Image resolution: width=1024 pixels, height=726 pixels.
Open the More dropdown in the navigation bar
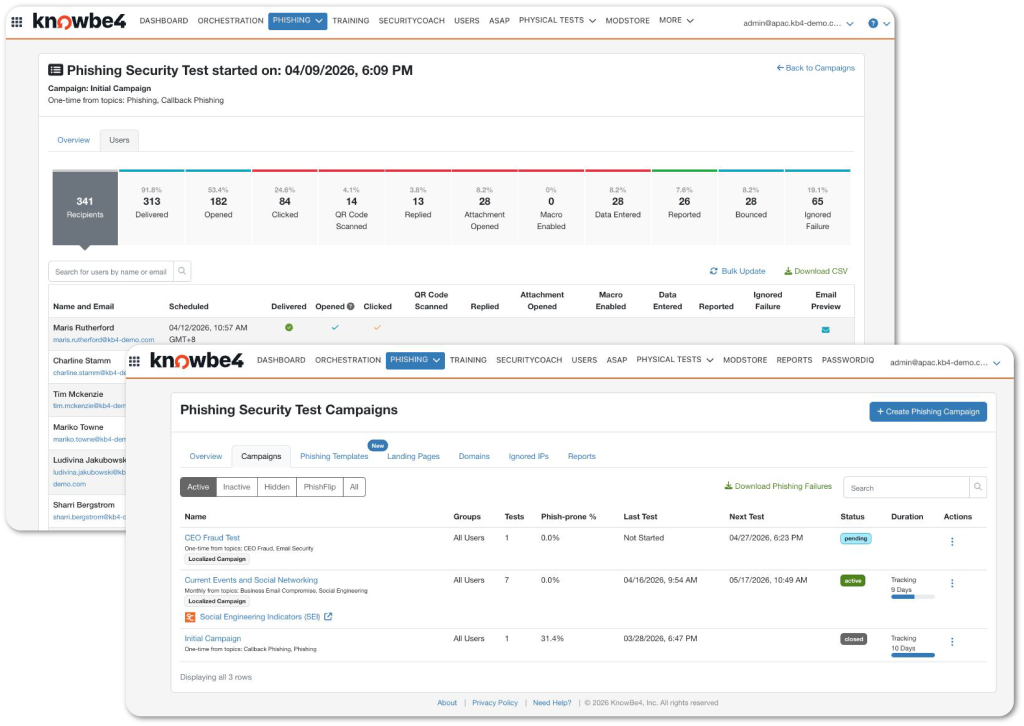676,21
